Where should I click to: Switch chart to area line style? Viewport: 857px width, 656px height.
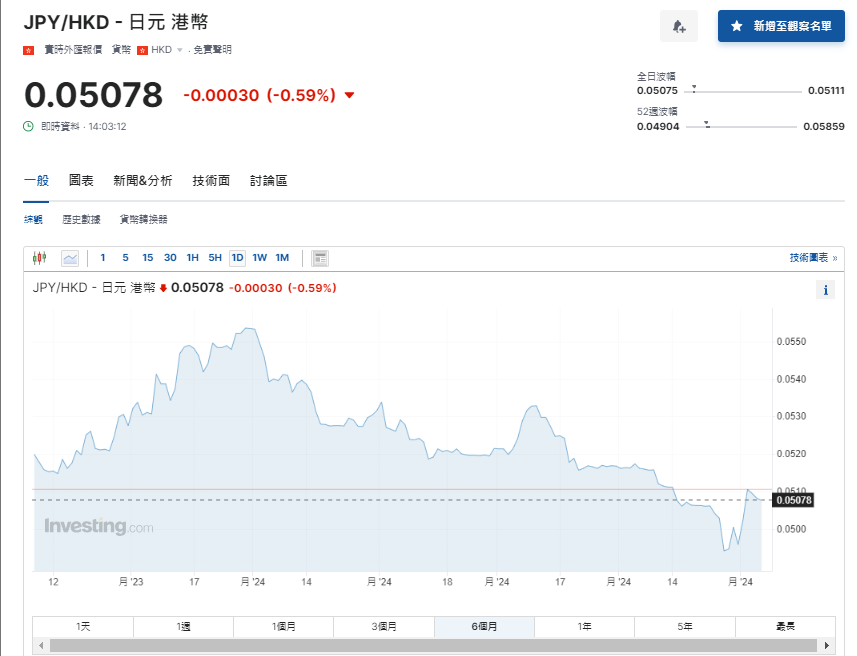pos(68,257)
